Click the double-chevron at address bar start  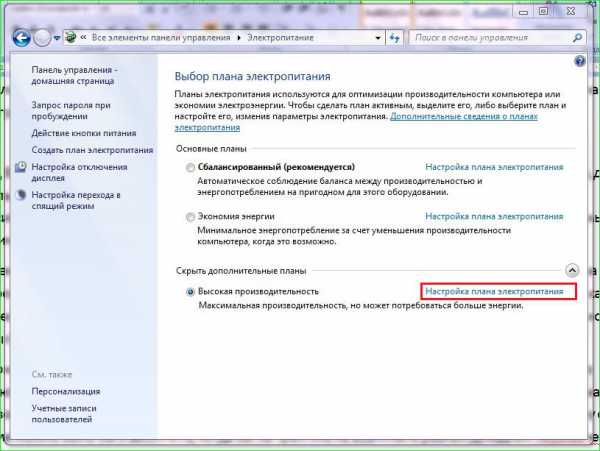pyautogui.click(x=83, y=37)
